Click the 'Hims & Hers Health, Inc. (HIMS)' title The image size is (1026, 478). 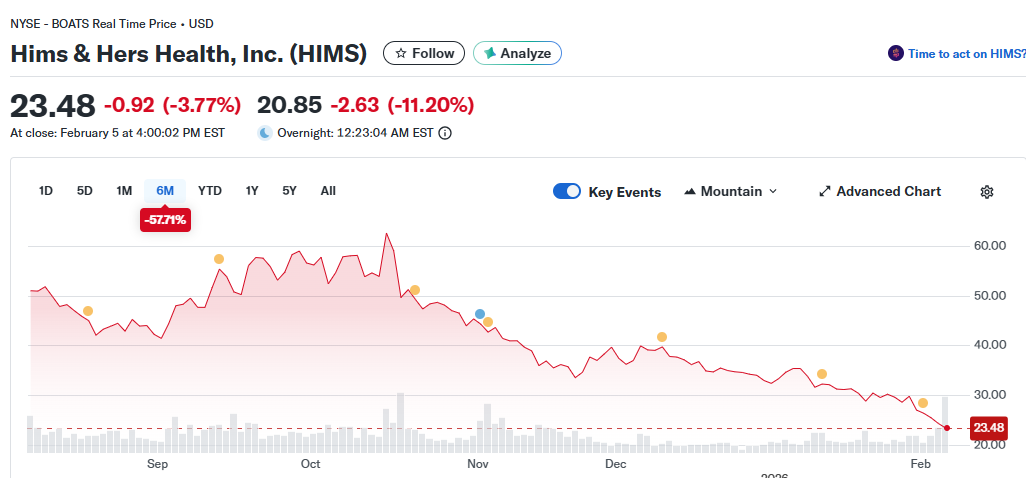coord(188,54)
